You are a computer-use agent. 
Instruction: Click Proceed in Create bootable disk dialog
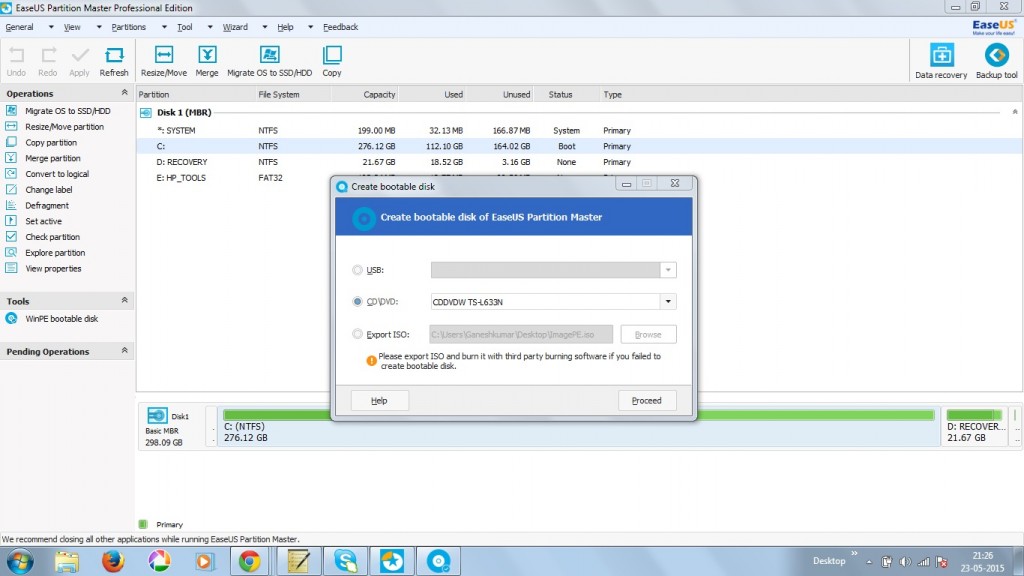(x=647, y=400)
